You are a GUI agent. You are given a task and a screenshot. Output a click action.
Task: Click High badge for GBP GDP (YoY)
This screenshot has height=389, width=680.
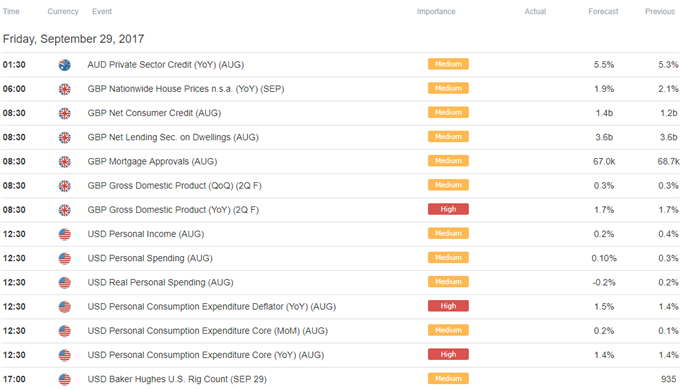point(448,209)
